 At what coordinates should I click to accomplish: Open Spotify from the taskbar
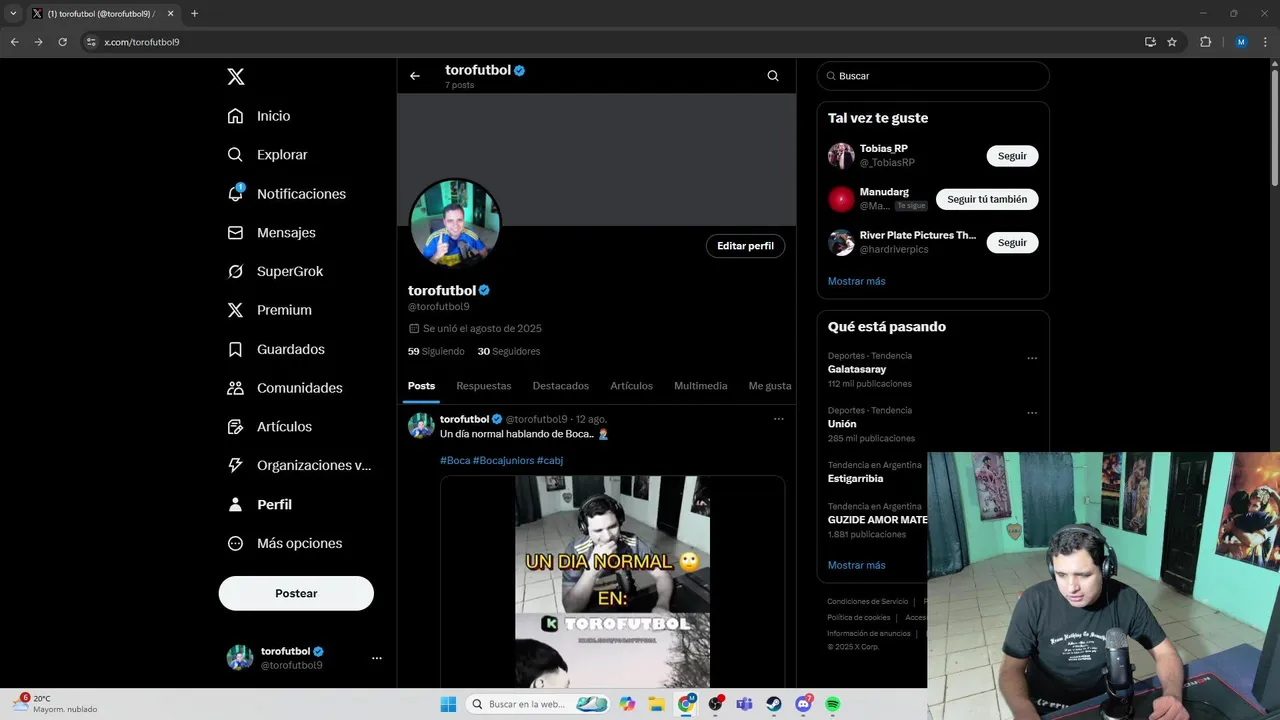833,704
